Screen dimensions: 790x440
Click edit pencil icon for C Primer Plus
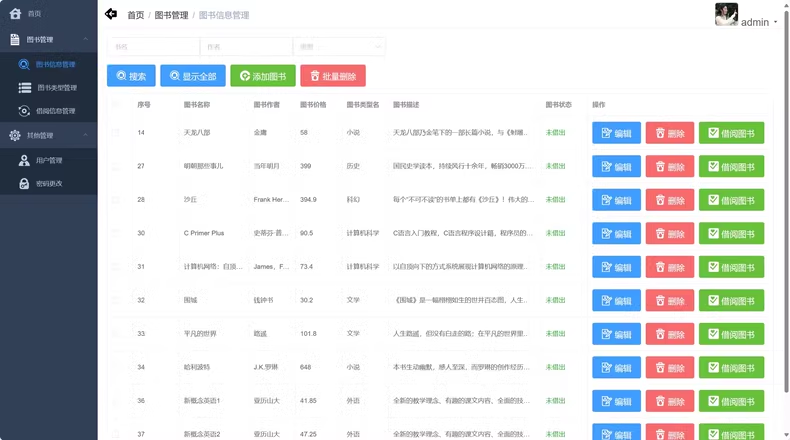coord(607,233)
